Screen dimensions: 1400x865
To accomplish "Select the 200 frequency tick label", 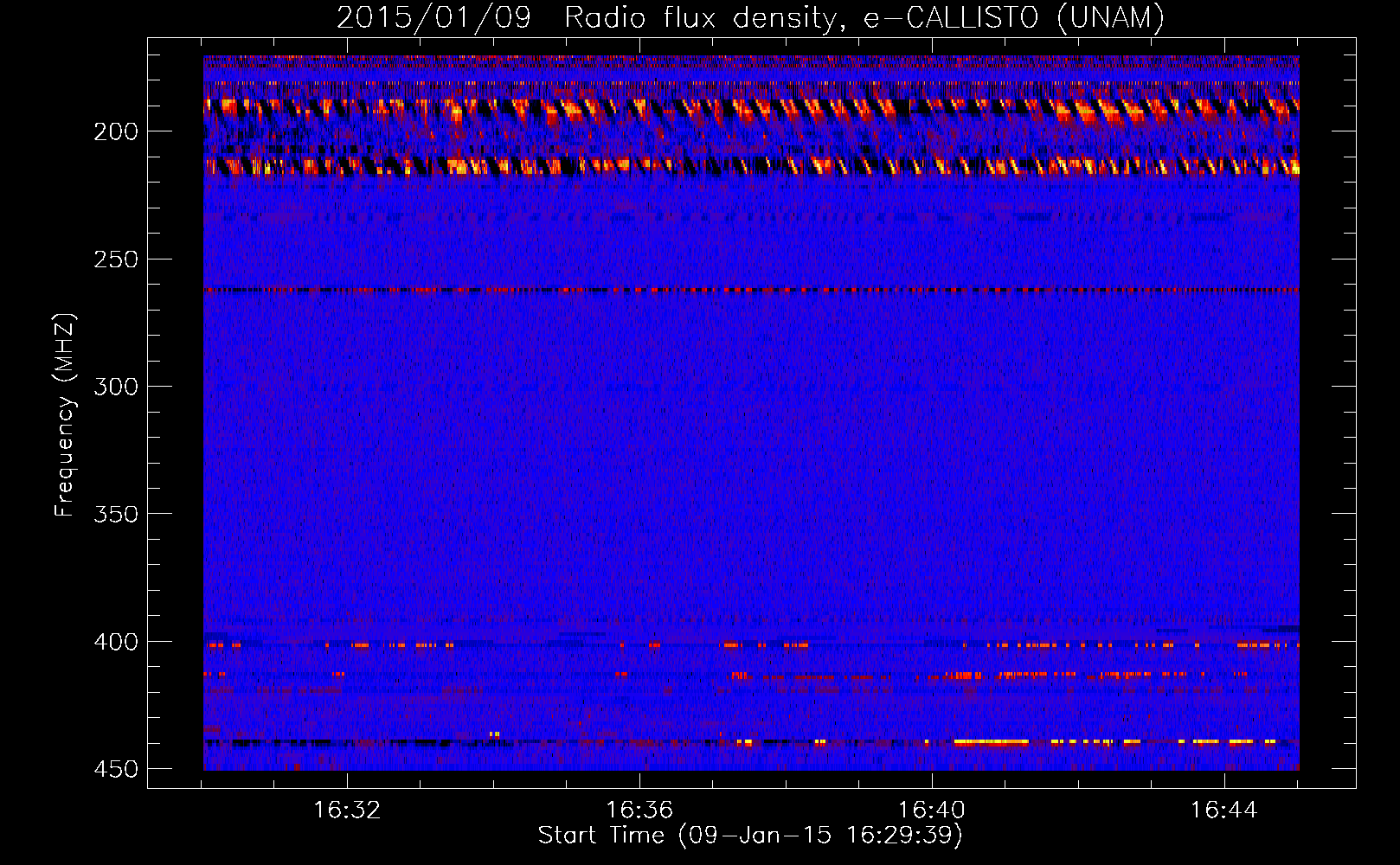I will (x=116, y=131).
